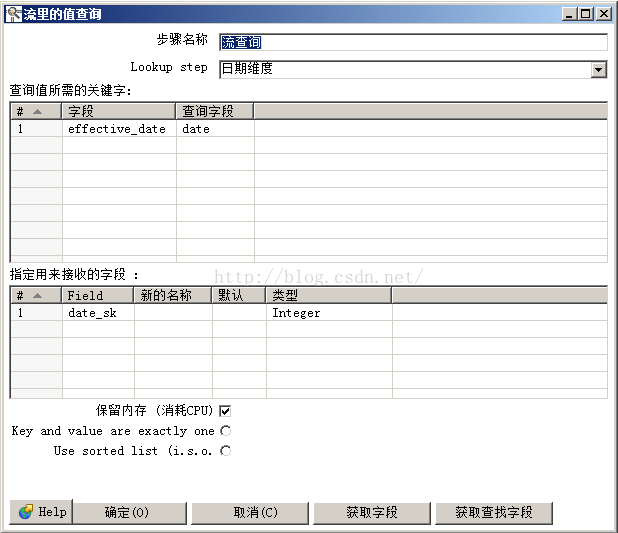Viewport: 618px width, 533px height.
Task: Select the effective_date cell
Action: point(119,129)
